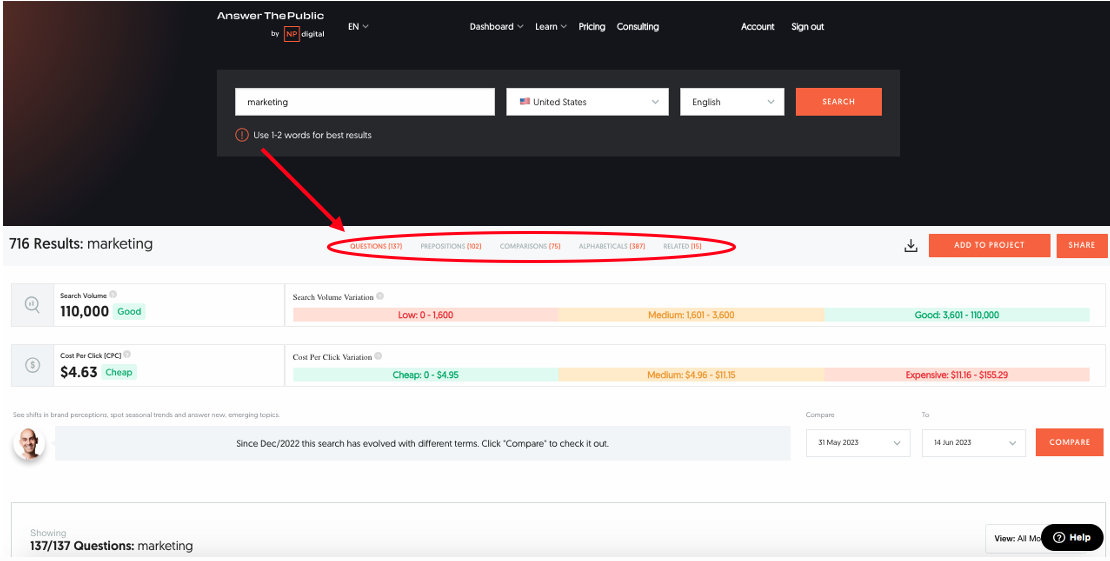Expand the Dashboard menu
Screen dimensions: 1110x561
point(496,27)
